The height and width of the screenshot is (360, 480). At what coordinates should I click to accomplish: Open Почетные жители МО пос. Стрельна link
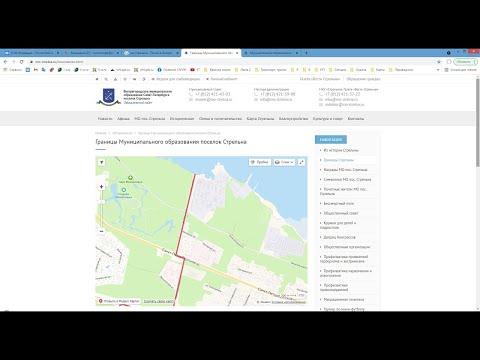[x=343, y=191]
